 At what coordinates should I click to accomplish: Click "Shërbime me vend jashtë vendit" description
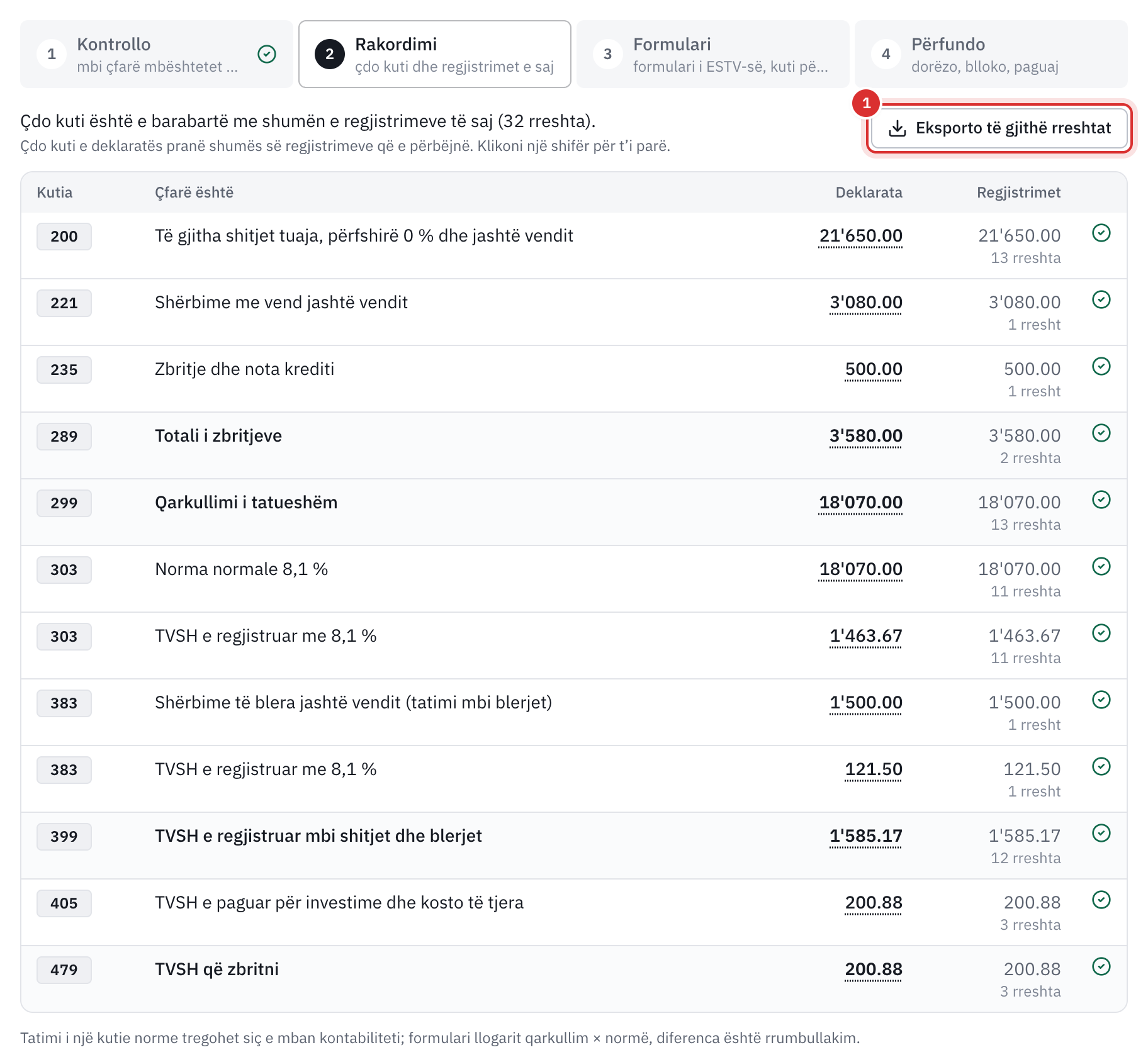(x=281, y=303)
